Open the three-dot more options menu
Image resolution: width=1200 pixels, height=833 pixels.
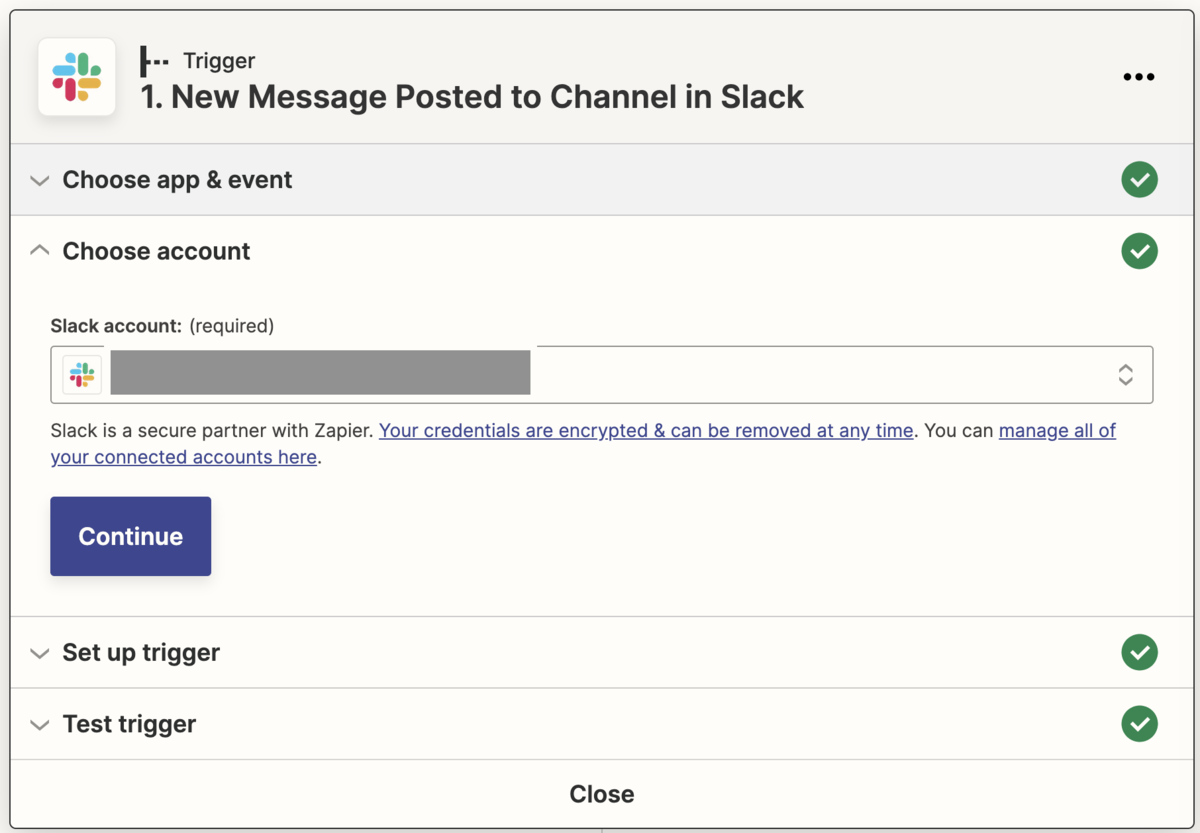pos(1138,77)
